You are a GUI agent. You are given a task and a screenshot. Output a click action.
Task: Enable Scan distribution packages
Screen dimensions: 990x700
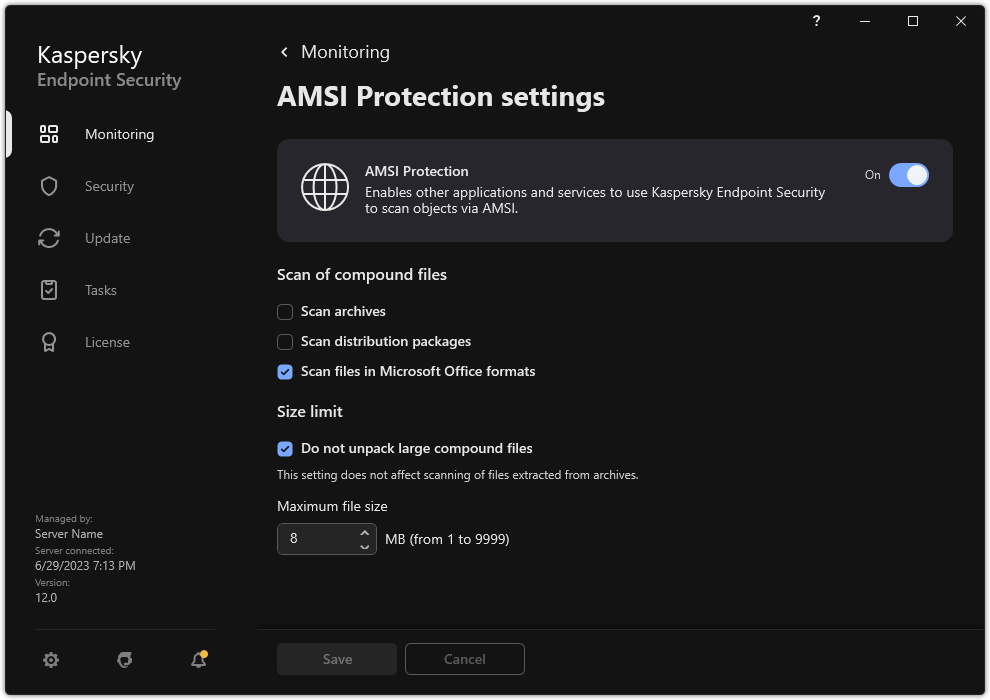(283, 341)
